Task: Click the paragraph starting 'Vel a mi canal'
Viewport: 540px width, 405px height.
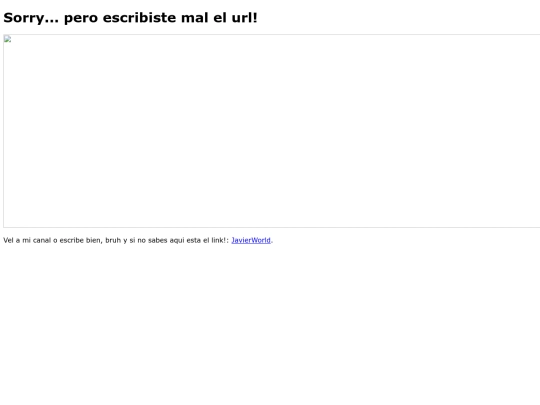Action: [x=138, y=240]
